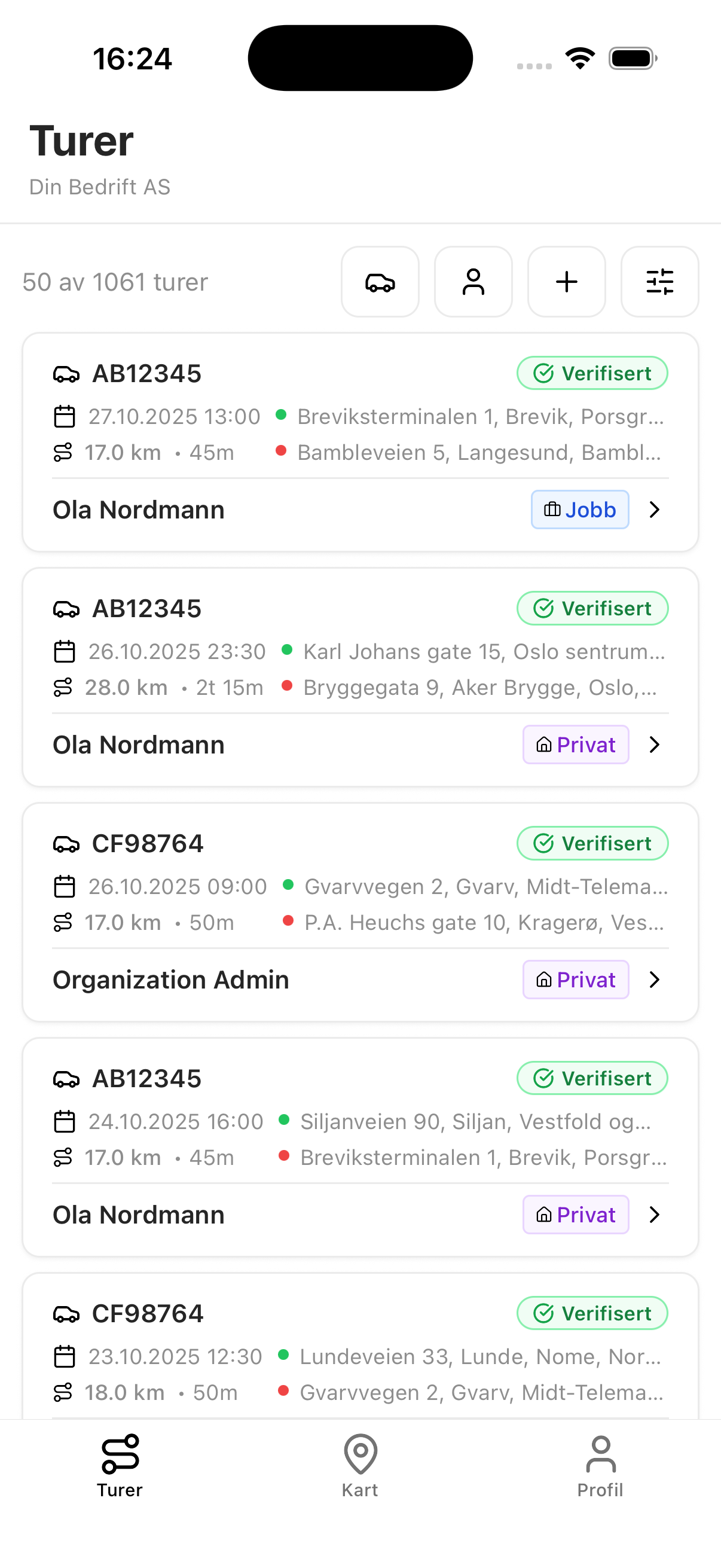Tap calendar icon on 27.10.2025 13:00 trip
The width and height of the screenshot is (721, 1568).
pyautogui.click(x=65, y=417)
